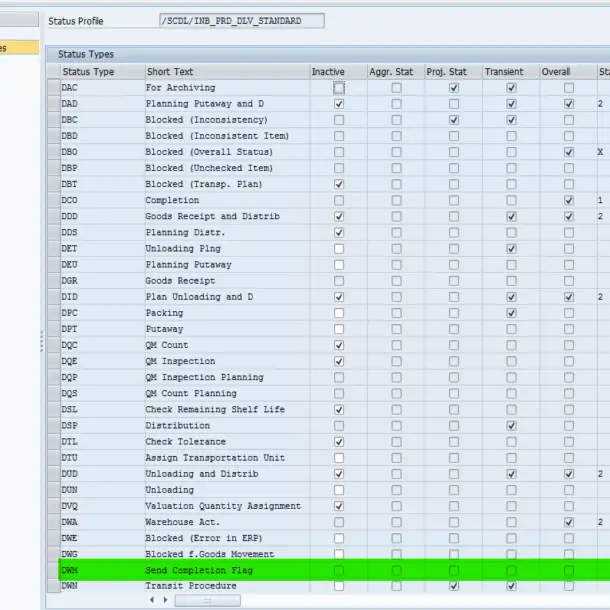Image resolution: width=610 pixels, height=610 pixels.
Task: Click 'Check Tolerance' short text
Action: click(186, 442)
